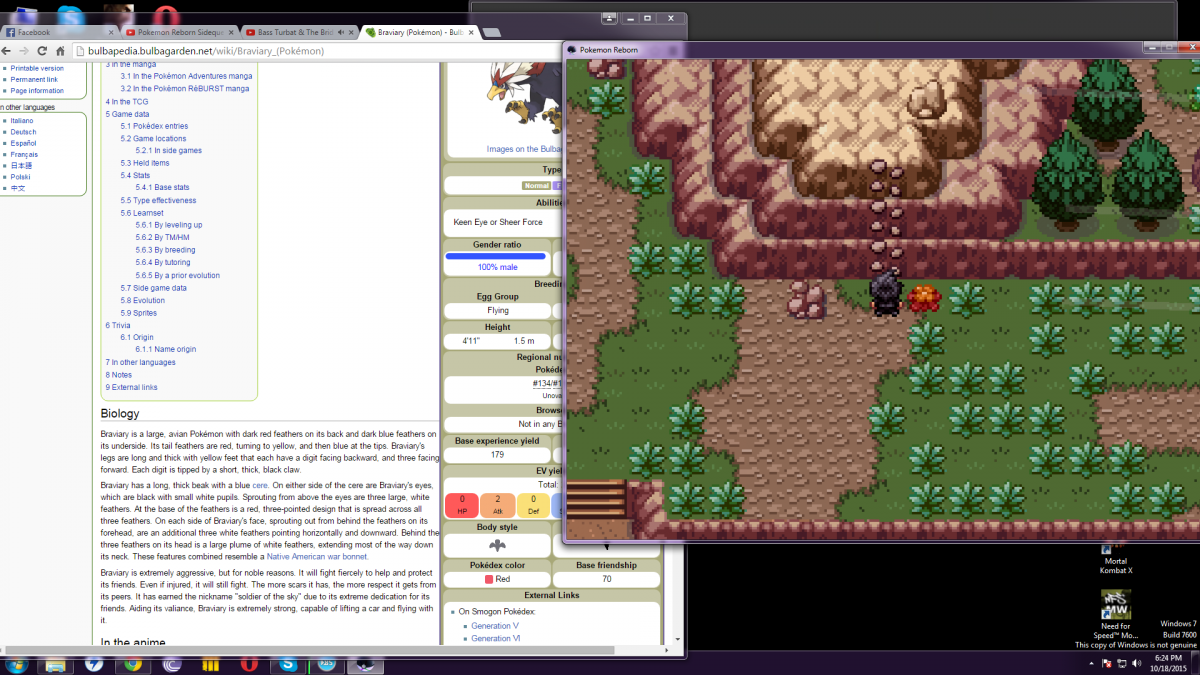Click the red Pokédex color swatch
The width and height of the screenshot is (1200, 675).
pos(488,579)
